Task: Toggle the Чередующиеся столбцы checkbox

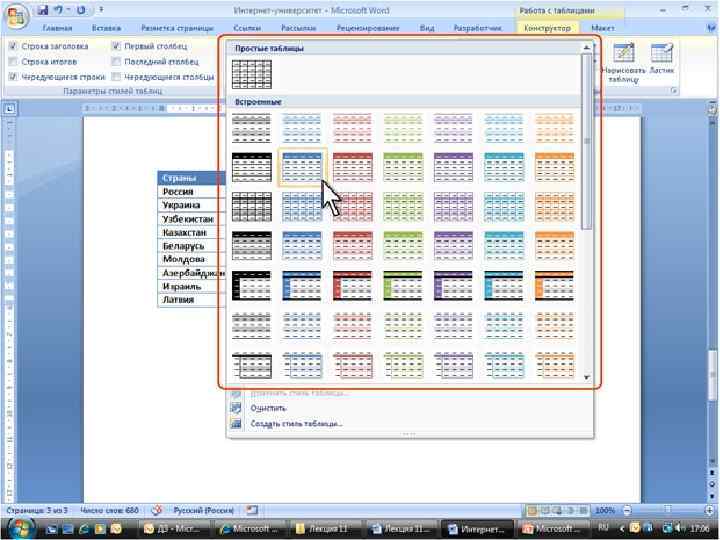Action: tap(117, 77)
